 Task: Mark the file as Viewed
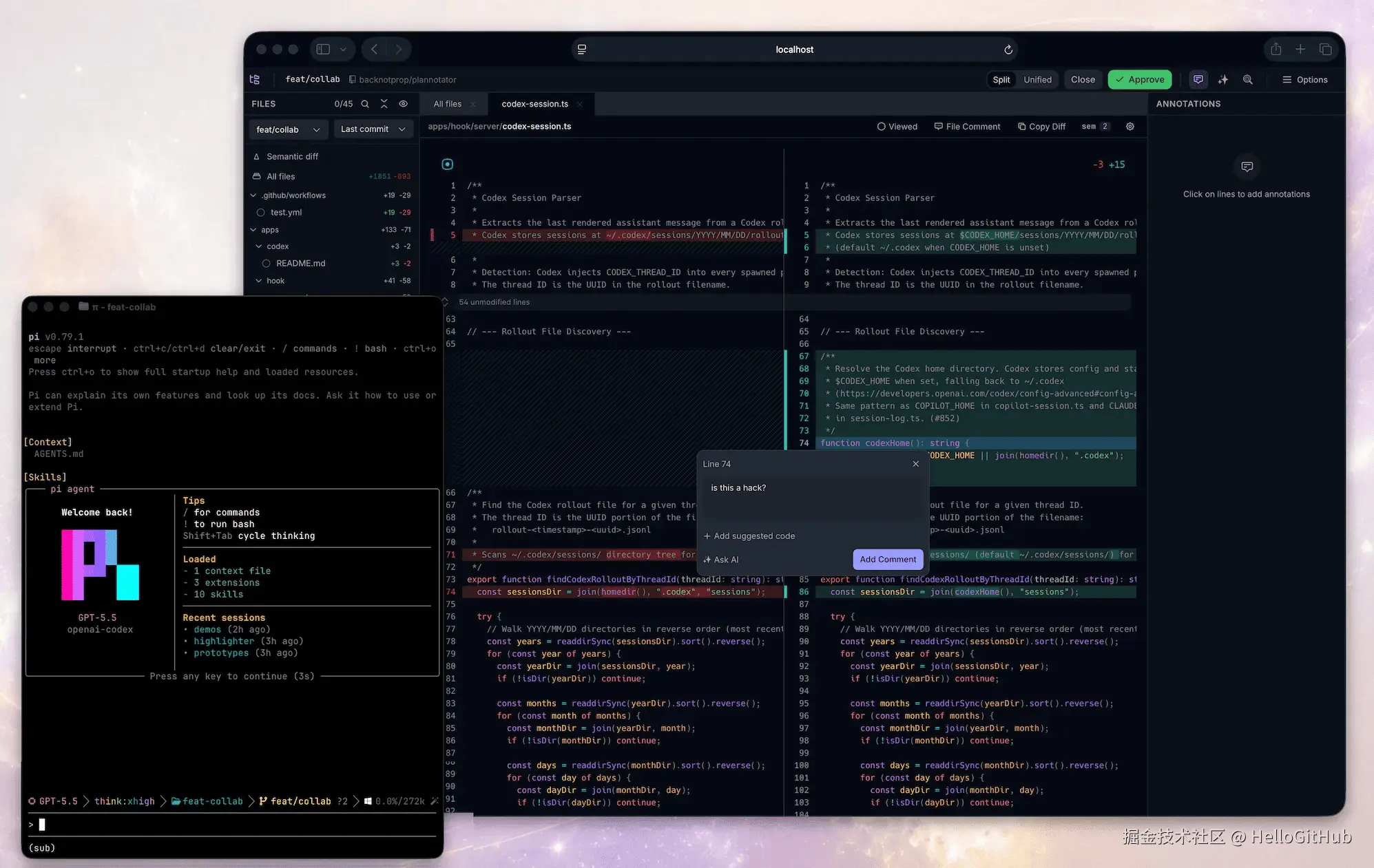(897, 127)
